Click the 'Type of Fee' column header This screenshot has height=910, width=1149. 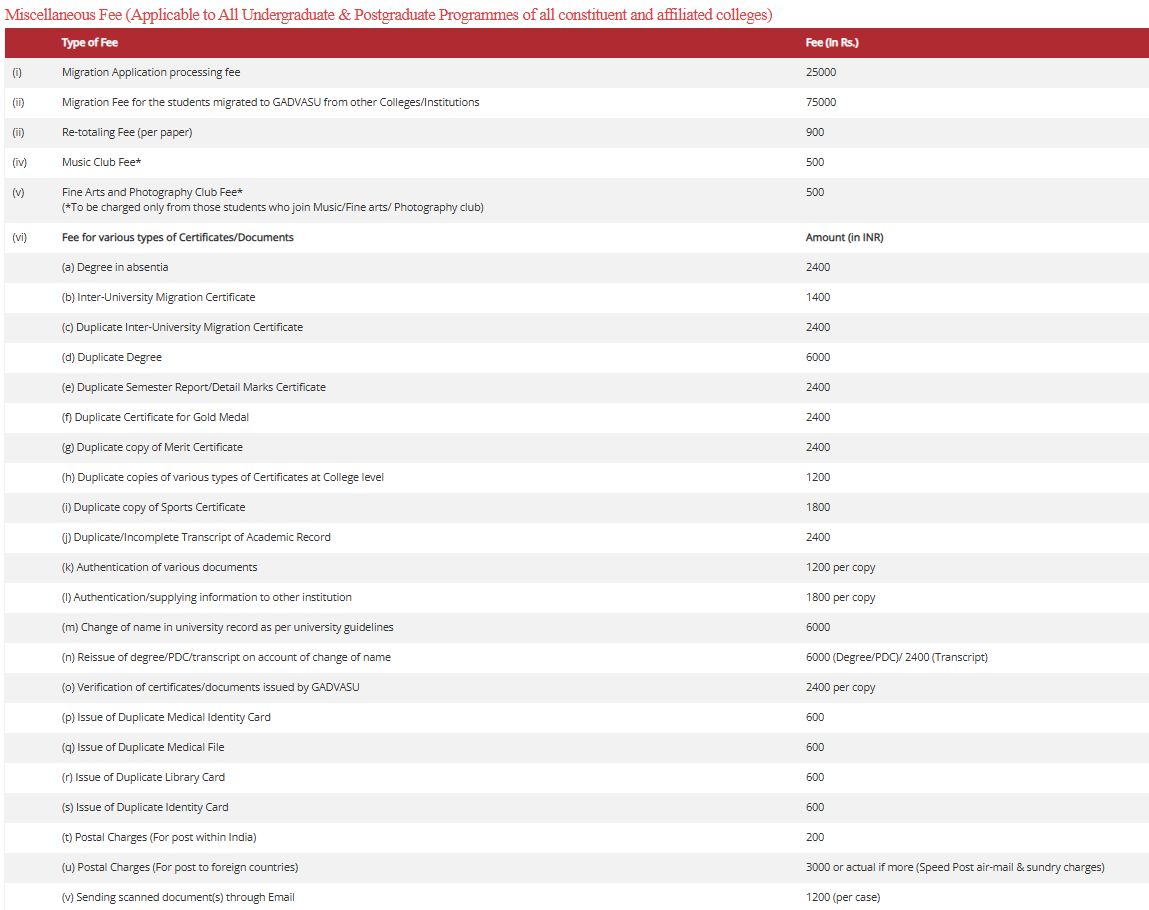point(90,43)
